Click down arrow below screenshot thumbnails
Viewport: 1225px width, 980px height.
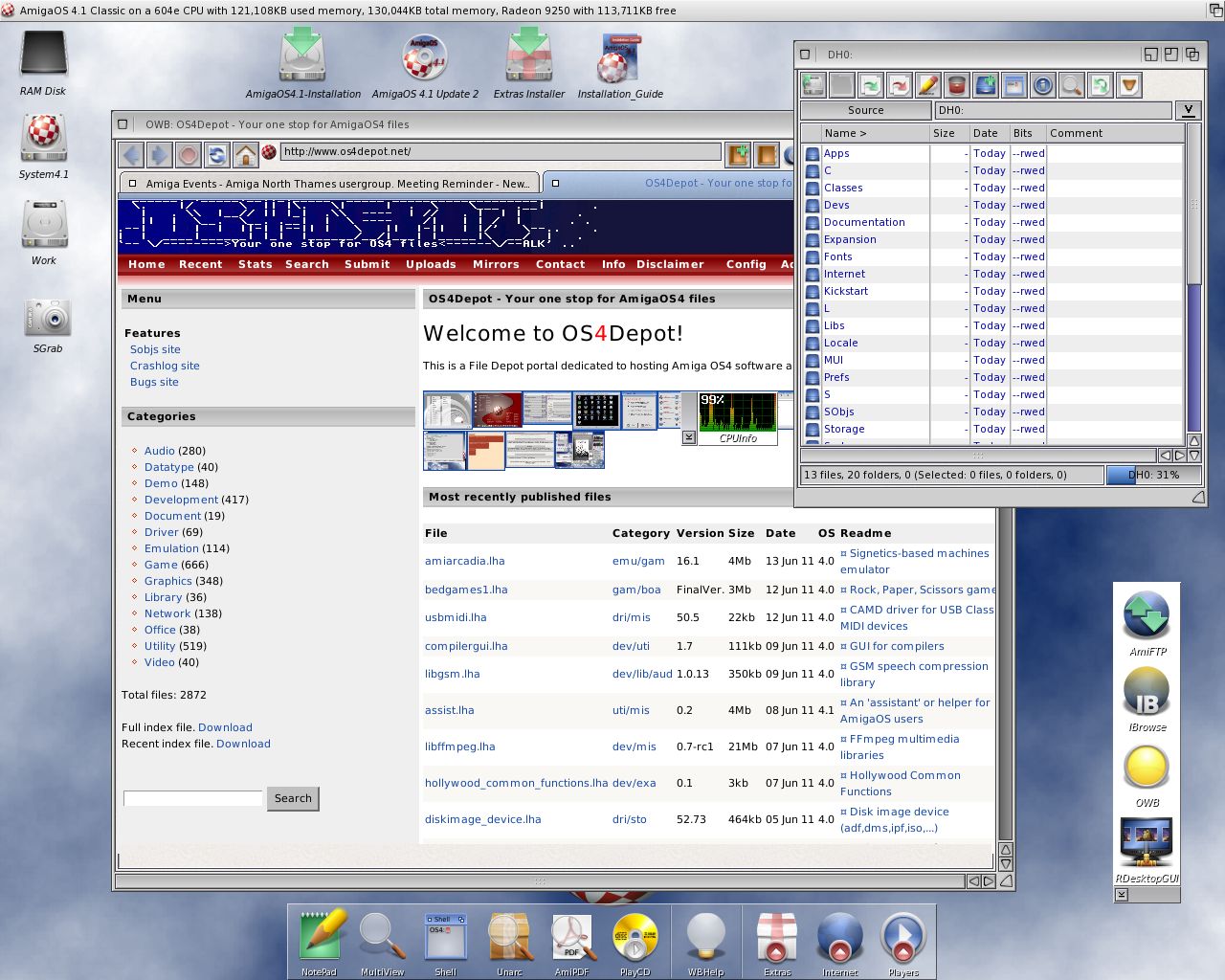[688, 437]
